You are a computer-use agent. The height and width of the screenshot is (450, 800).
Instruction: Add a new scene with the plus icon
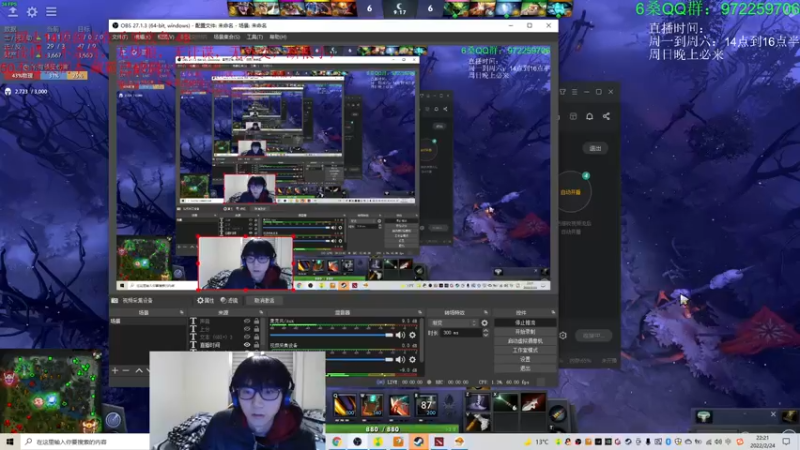click(115, 370)
